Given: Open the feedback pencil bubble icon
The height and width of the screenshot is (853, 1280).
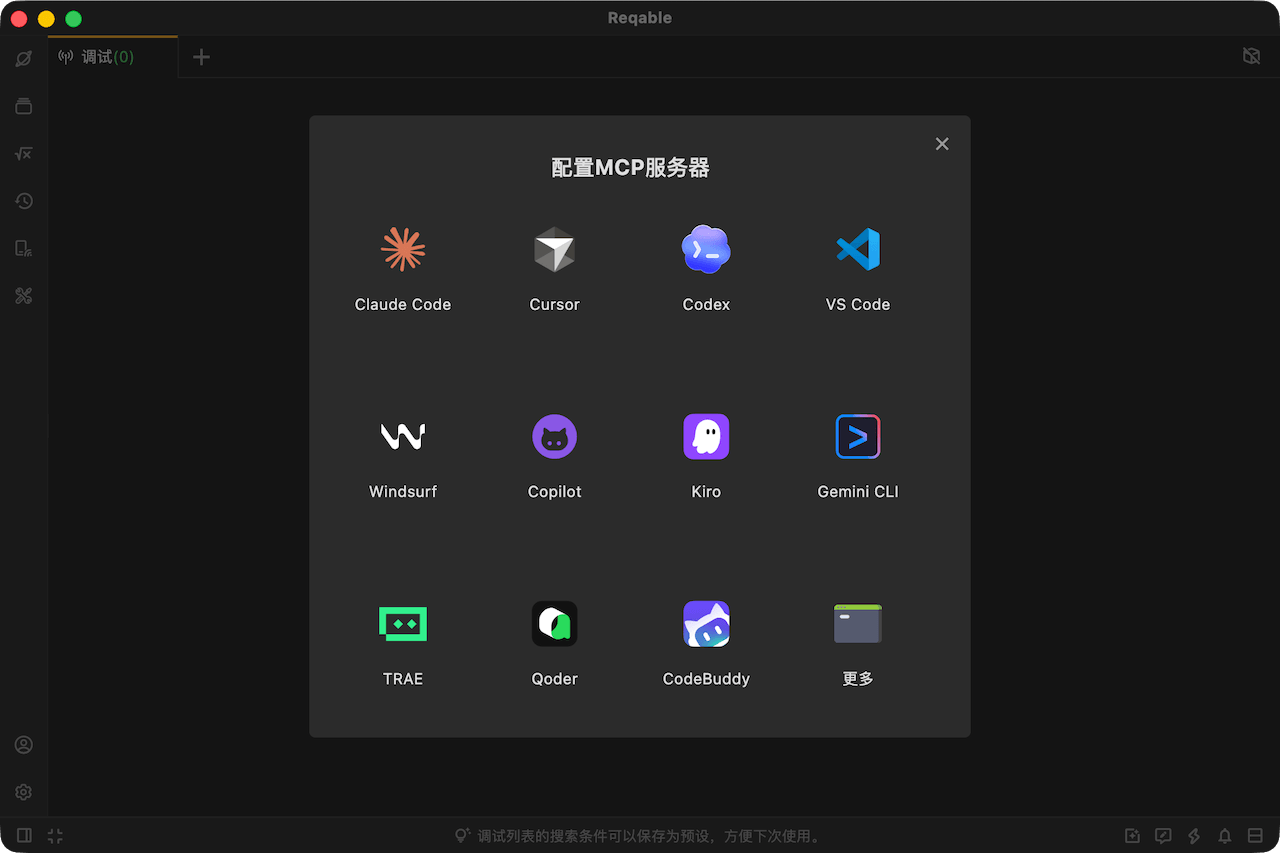Looking at the screenshot, I should pyautogui.click(x=1163, y=836).
